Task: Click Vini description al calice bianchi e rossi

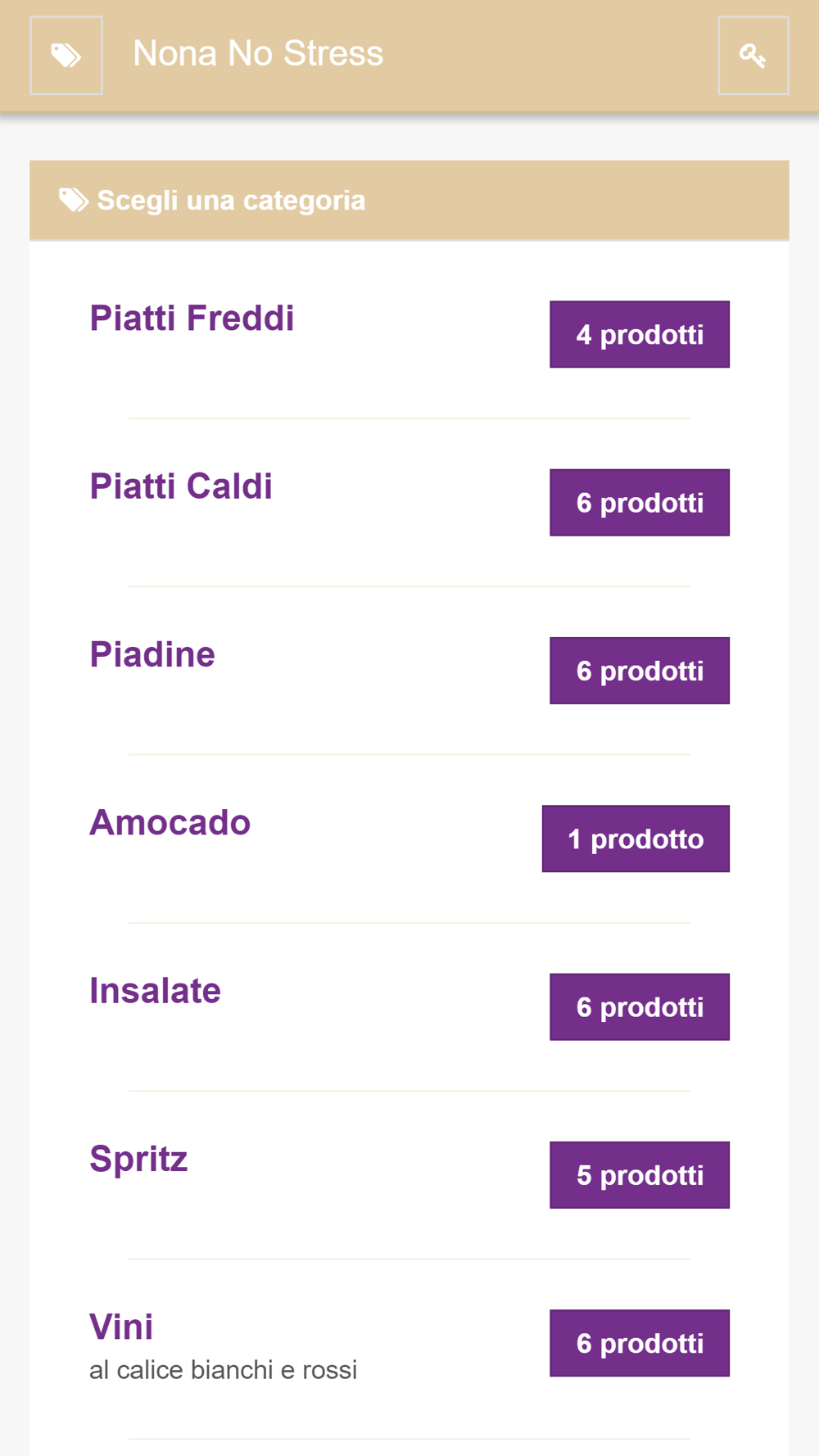Action: tap(223, 1370)
